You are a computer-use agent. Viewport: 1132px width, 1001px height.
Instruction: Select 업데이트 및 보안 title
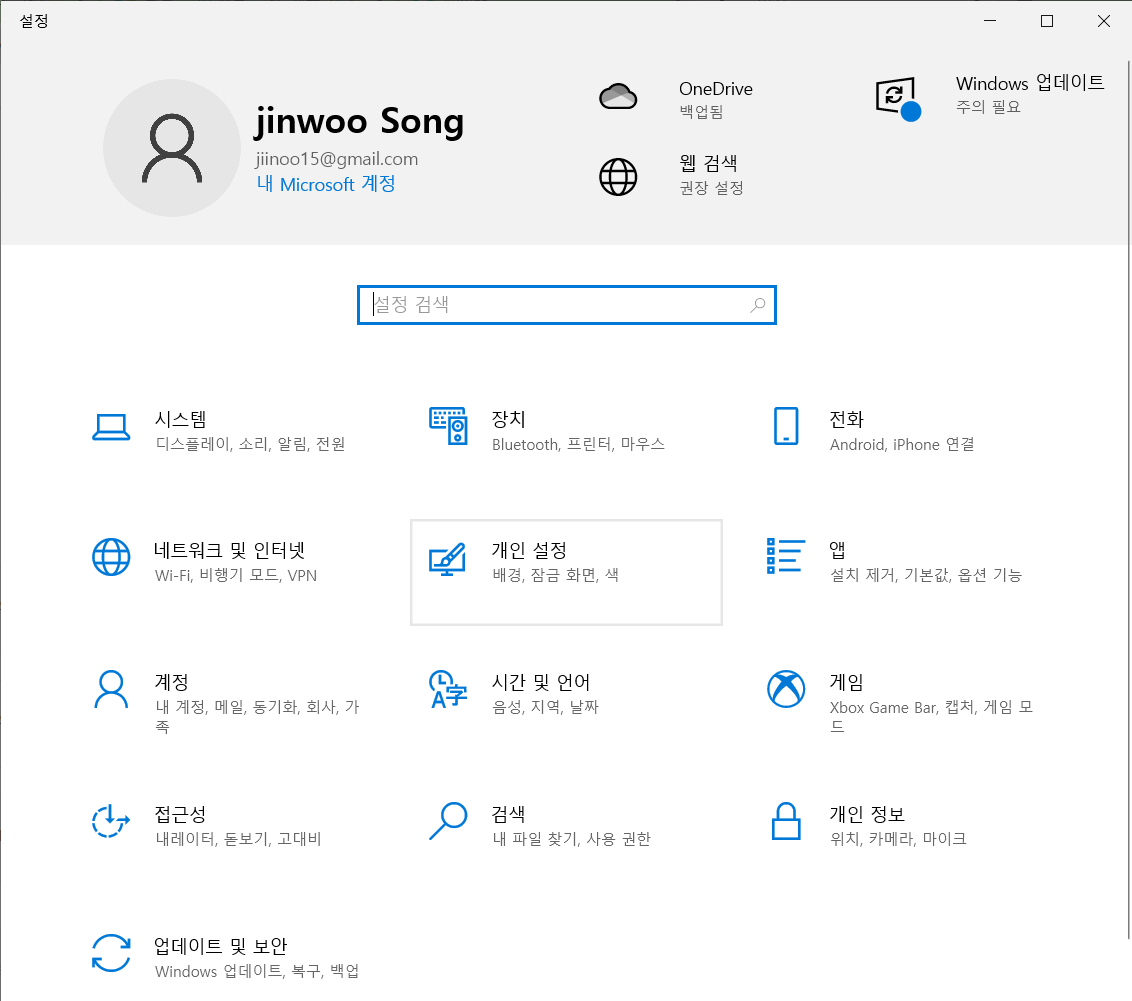click(220, 945)
